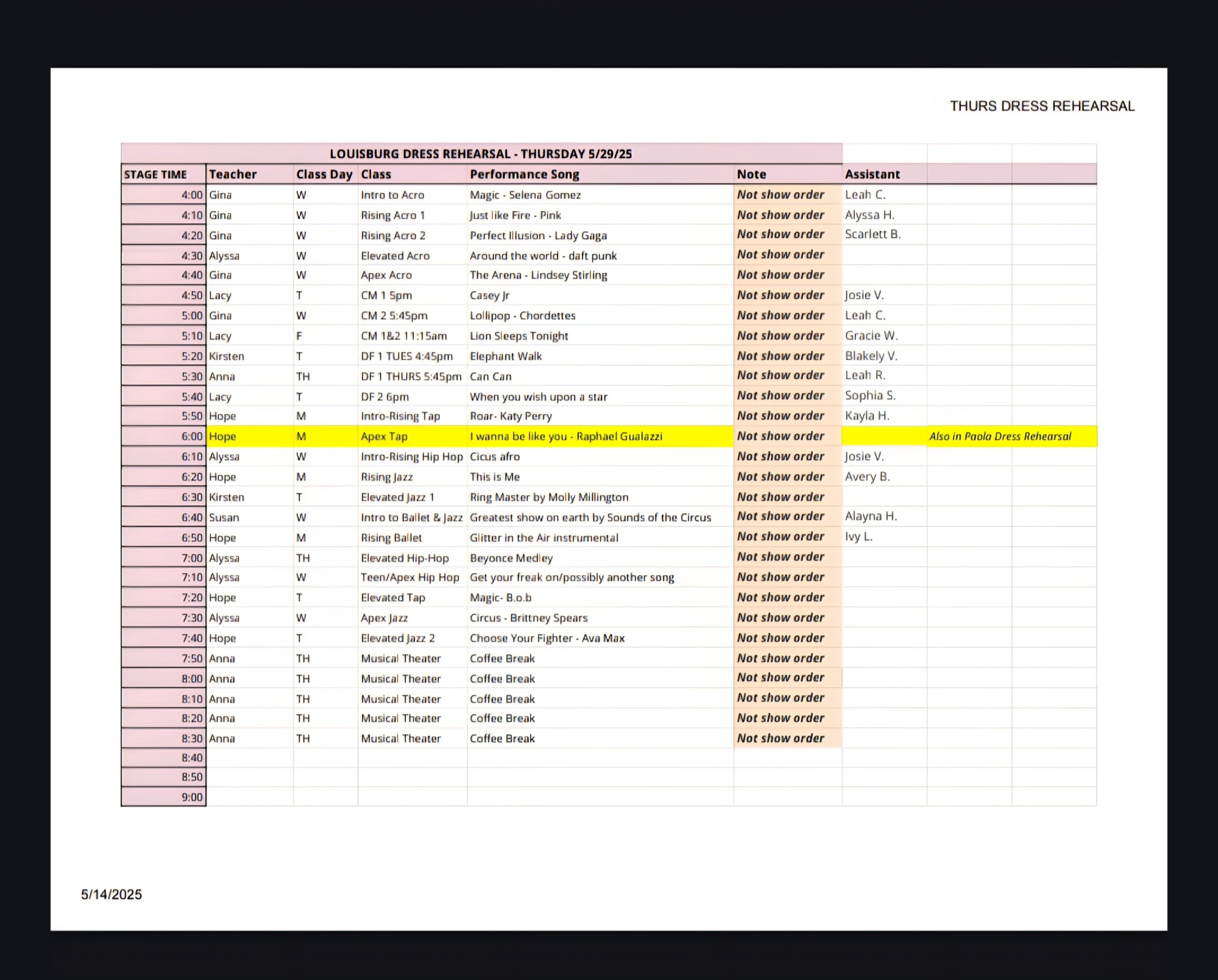This screenshot has height=980, width=1218.
Task: Select Perfect Illusion - Lady Gaga cell
Action: point(600,235)
